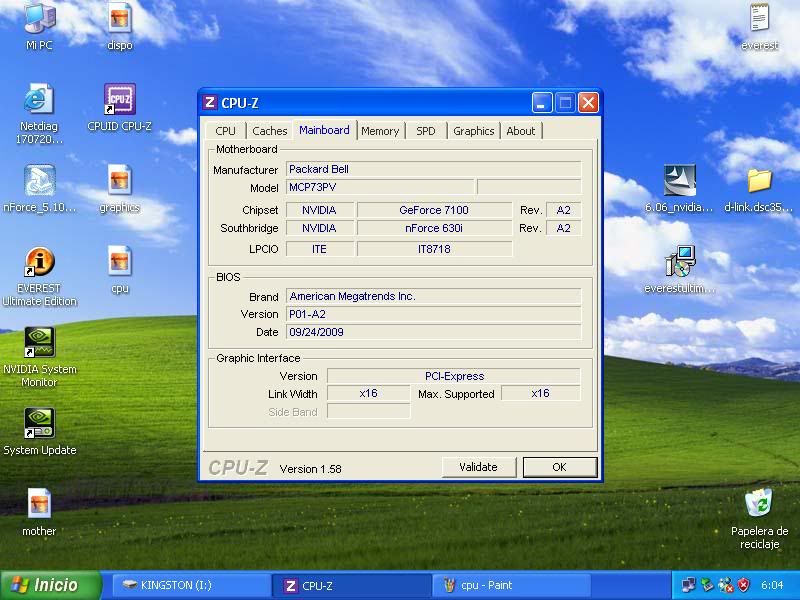The image size is (800, 600).
Task: Click the Chipset model GeForce 7100 field
Action: (x=434, y=210)
